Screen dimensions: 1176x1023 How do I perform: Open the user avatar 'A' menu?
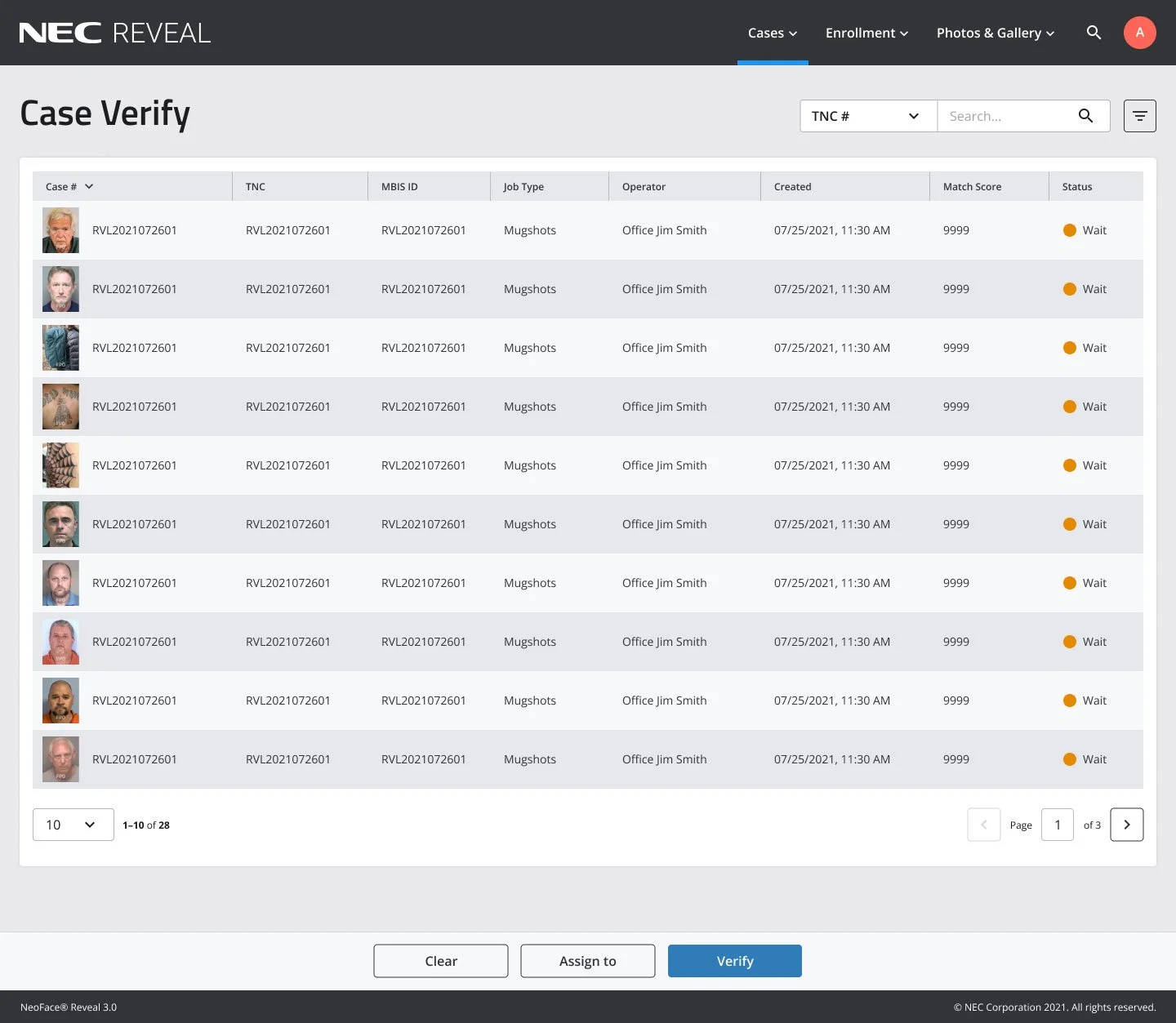pyautogui.click(x=1139, y=33)
